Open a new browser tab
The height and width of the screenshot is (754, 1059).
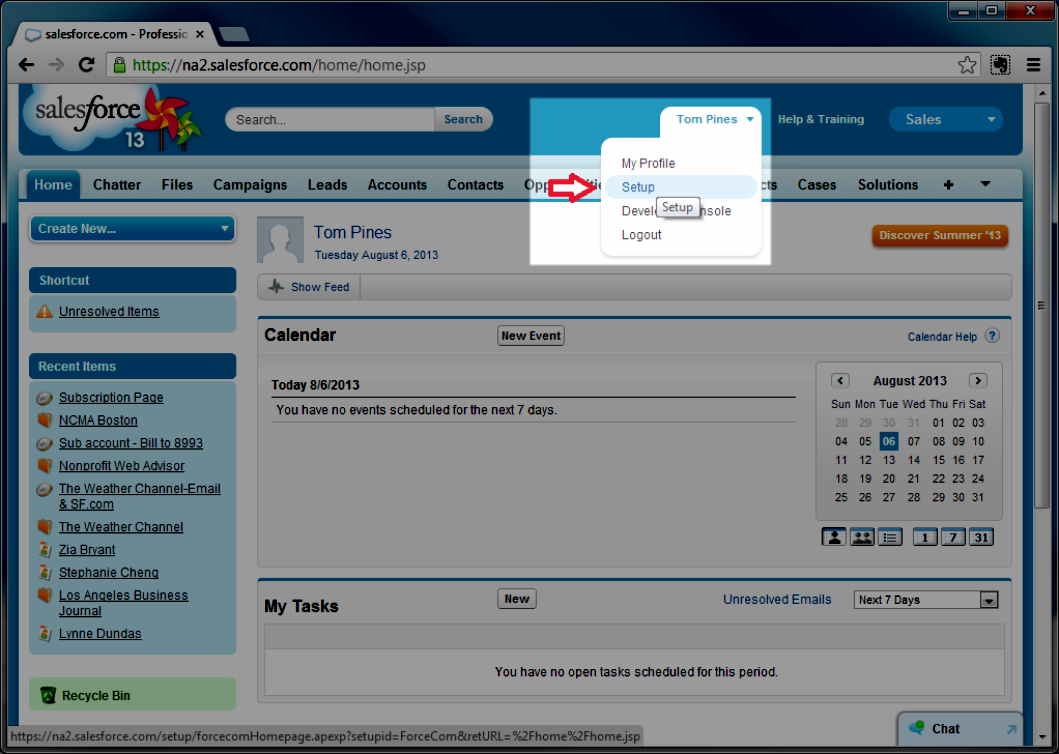234,34
